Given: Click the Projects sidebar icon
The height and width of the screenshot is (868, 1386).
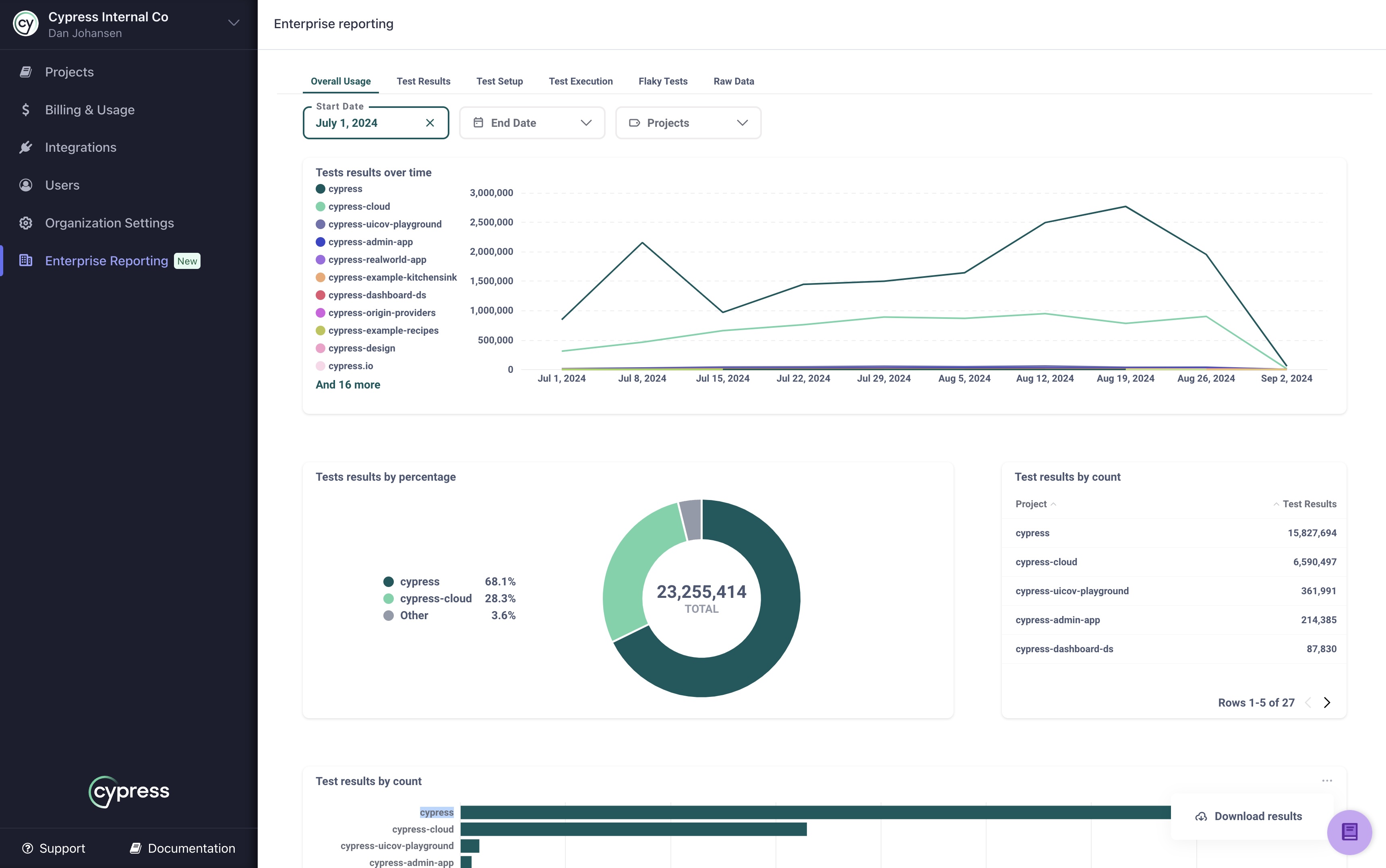Looking at the screenshot, I should pyautogui.click(x=25, y=71).
